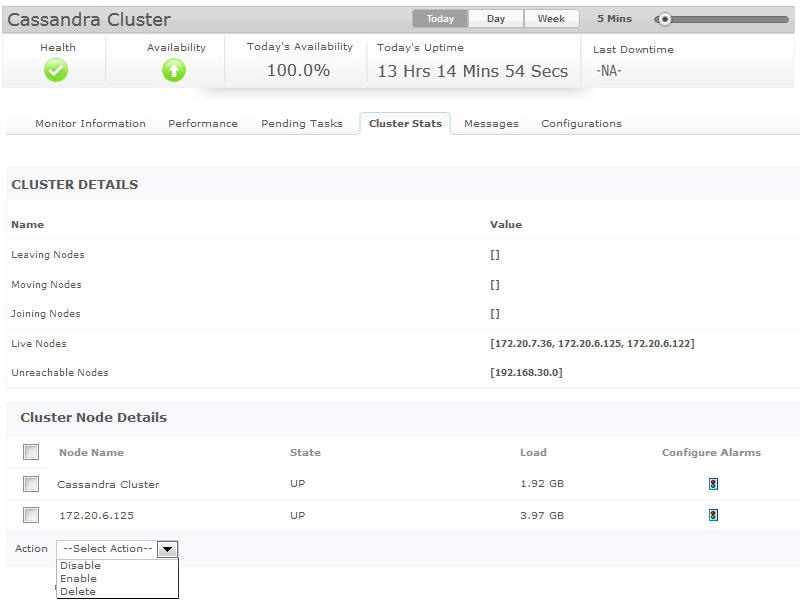Check the 172.20.6.125 node checkbox
This screenshot has height=600, width=800.
pyautogui.click(x=31, y=515)
